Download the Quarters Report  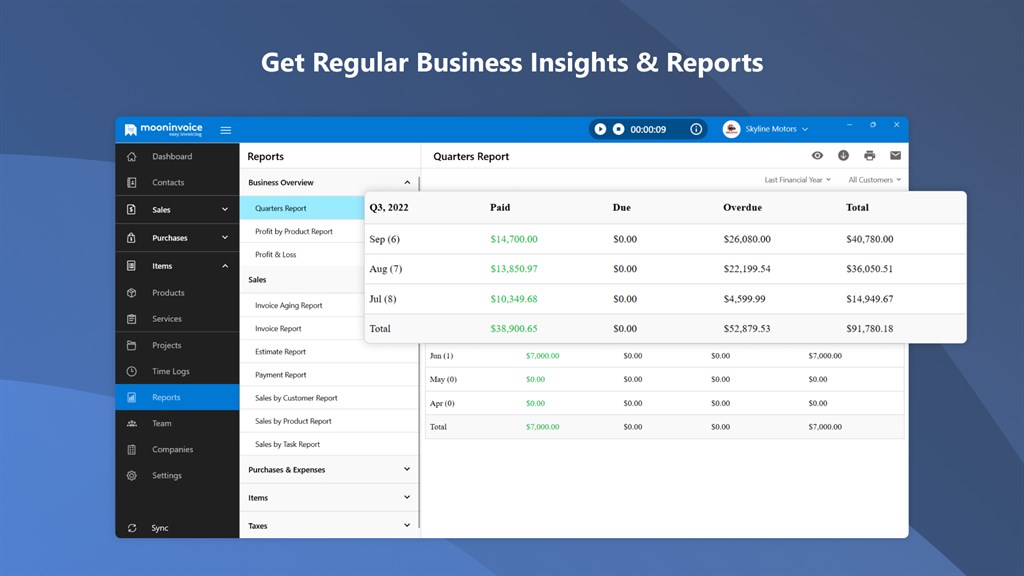(843, 155)
